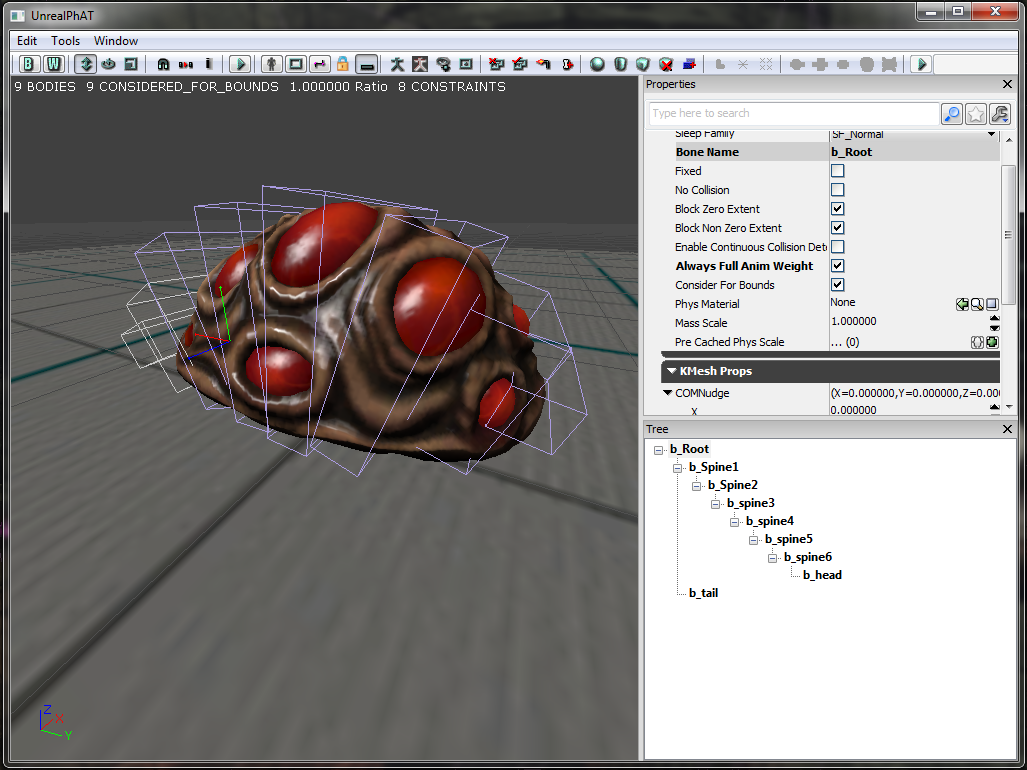Add a sphere collision primitive
The image size is (1027, 770).
coord(598,64)
